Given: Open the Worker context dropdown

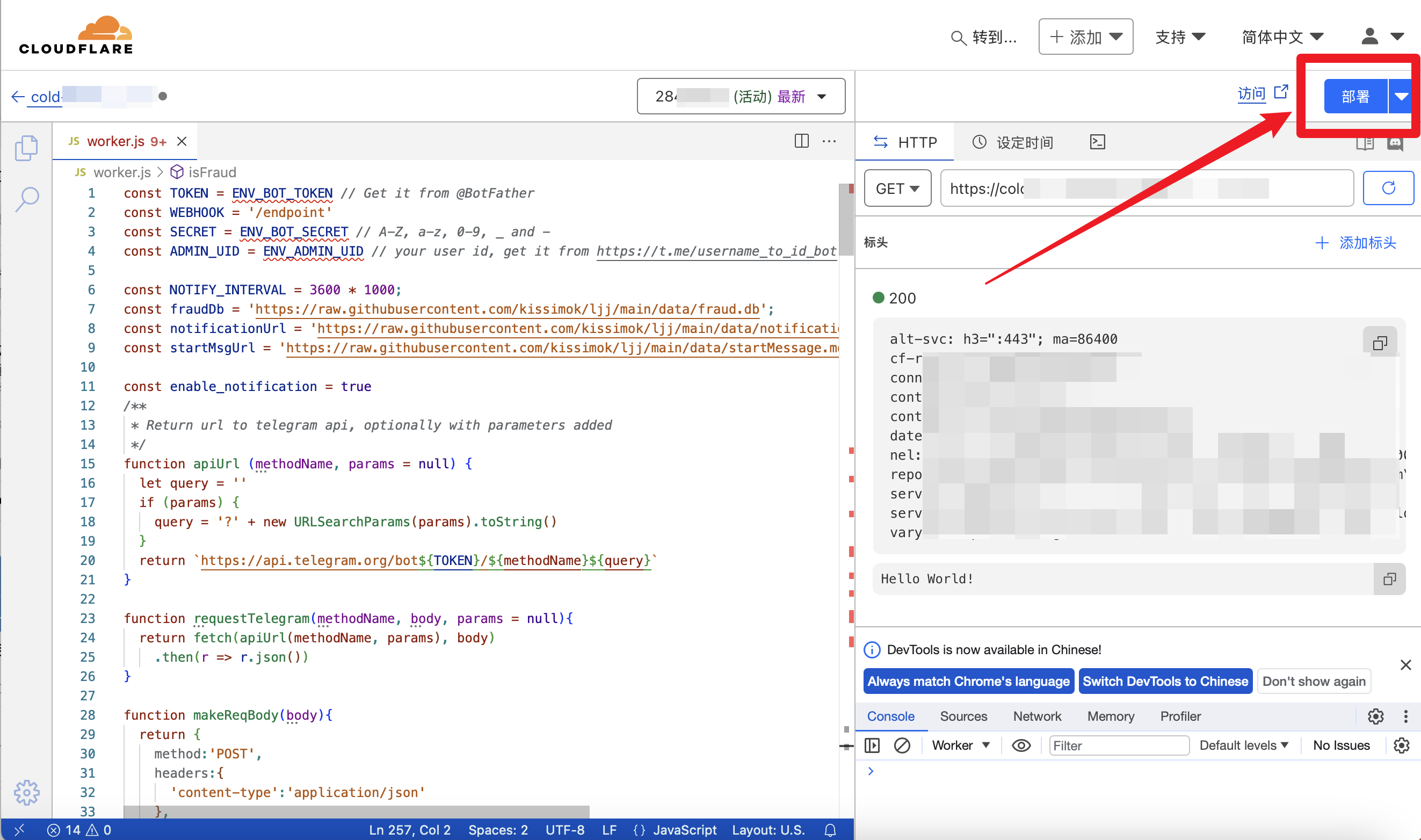Looking at the screenshot, I should tap(961, 745).
